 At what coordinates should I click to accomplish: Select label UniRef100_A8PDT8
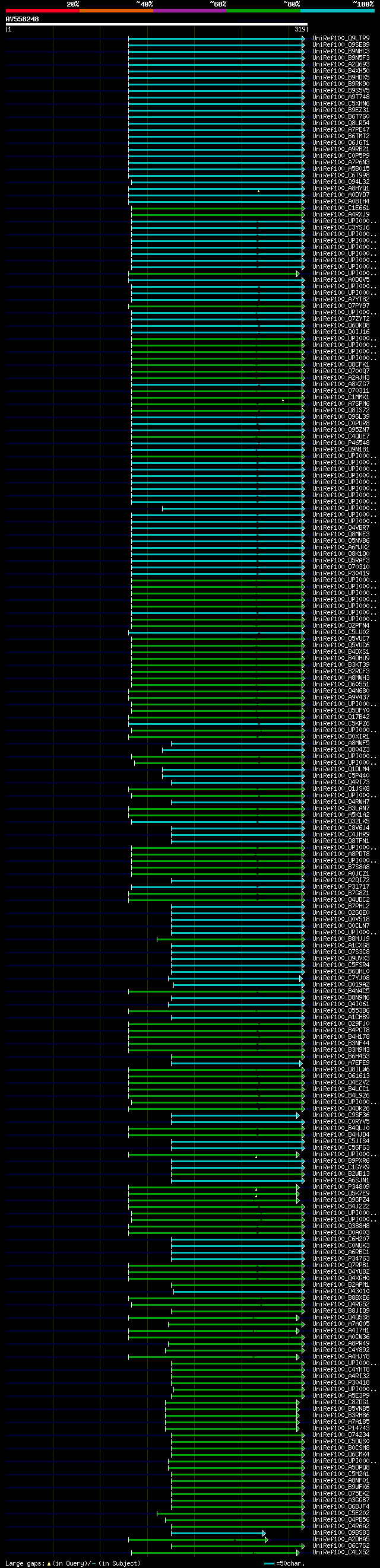[340, 854]
